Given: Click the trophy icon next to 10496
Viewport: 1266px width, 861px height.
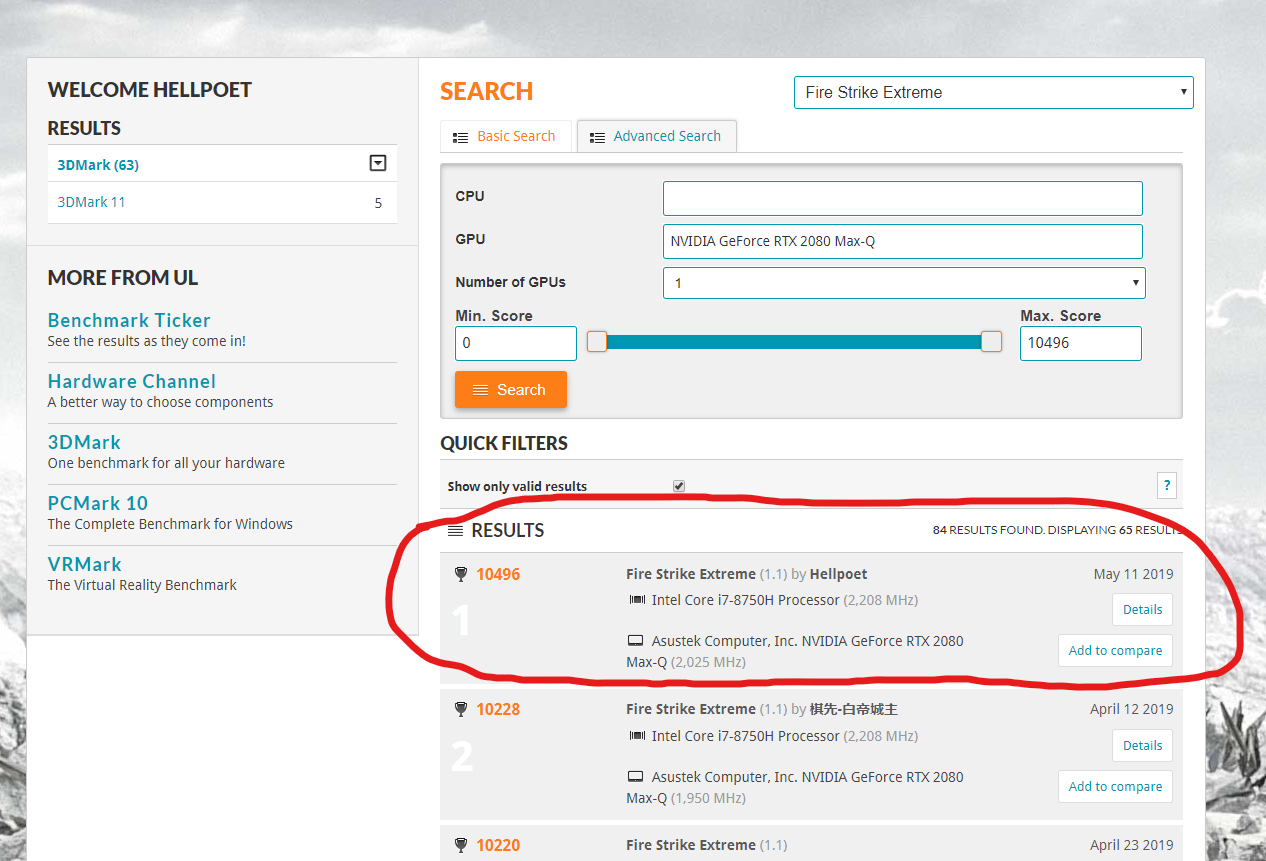Looking at the screenshot, I should 461,574.
